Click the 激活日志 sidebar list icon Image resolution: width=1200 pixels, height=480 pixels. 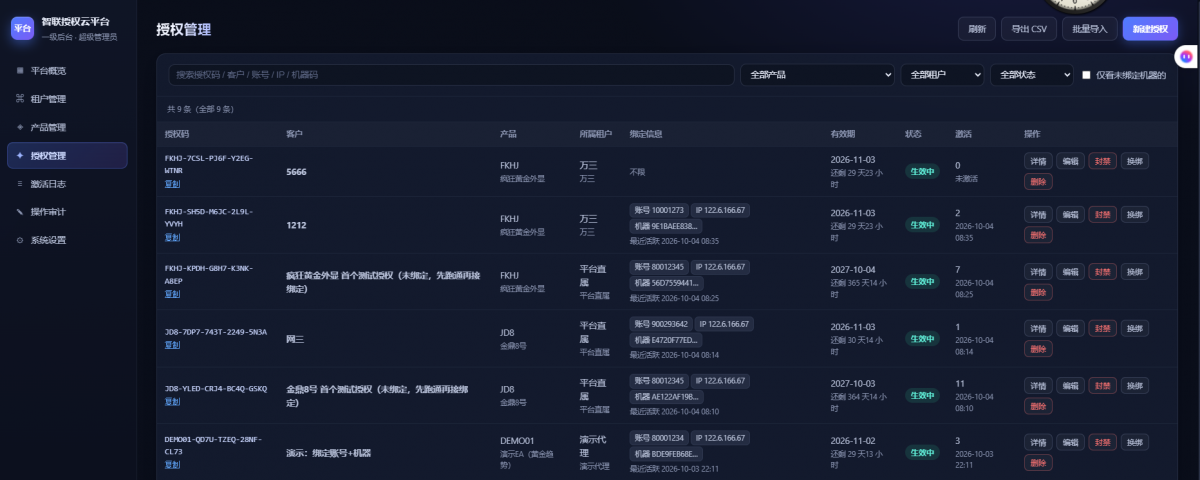point(20,184)
